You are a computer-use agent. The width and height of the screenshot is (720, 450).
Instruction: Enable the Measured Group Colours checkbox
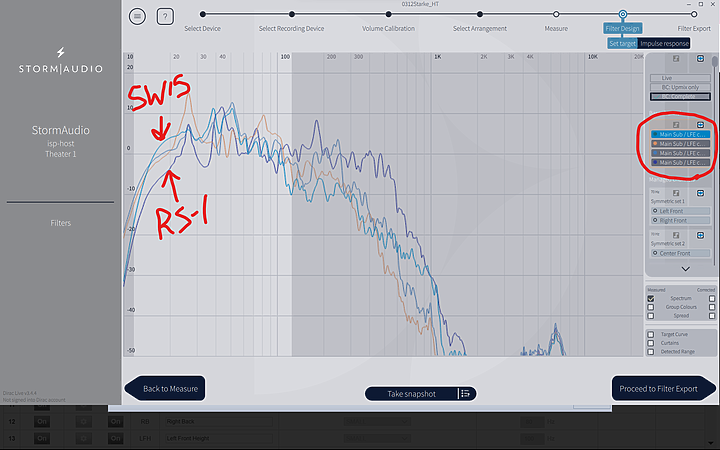click(x=651, y=307)
